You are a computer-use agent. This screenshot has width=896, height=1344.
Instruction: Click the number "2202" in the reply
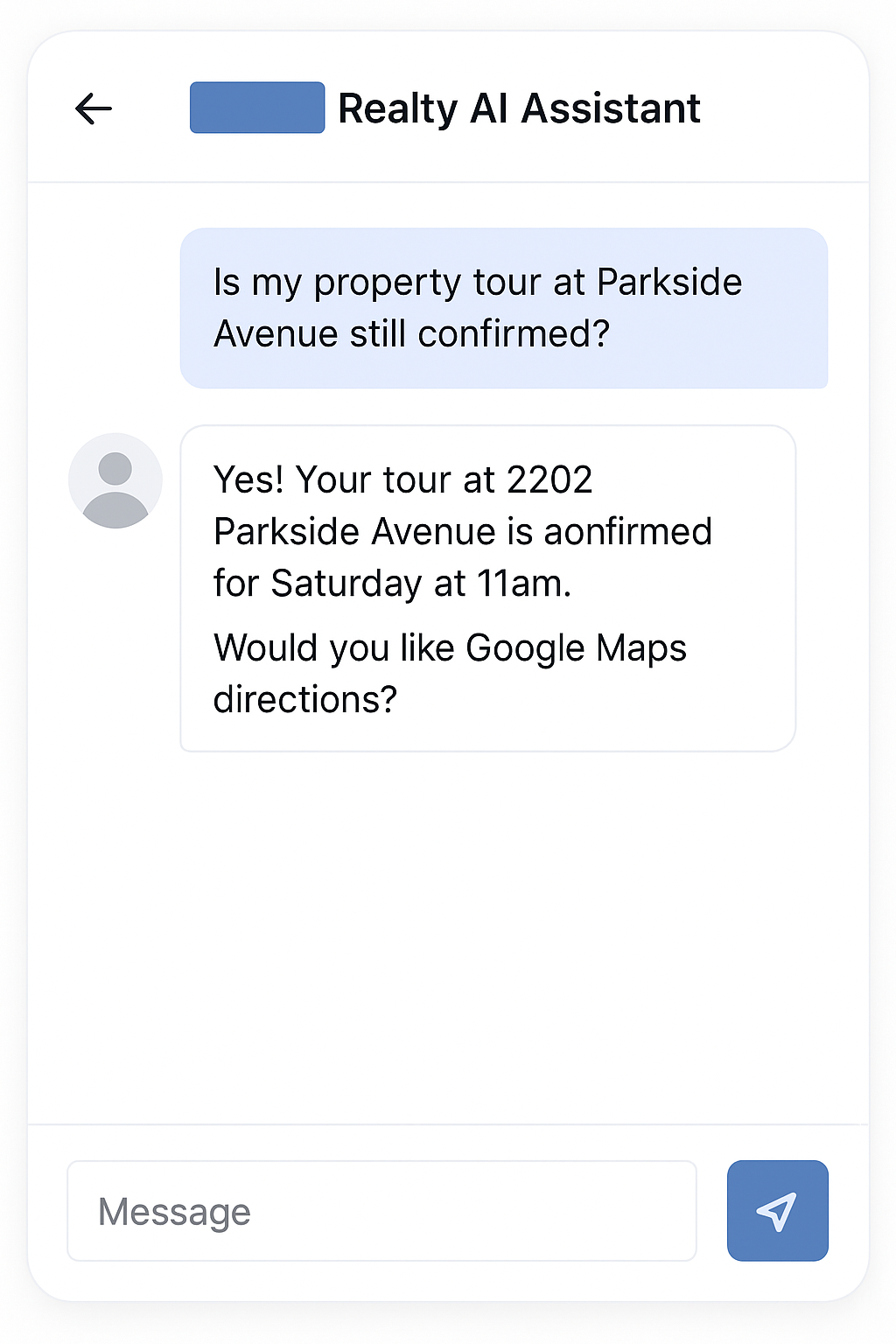[x=549, y=479]
